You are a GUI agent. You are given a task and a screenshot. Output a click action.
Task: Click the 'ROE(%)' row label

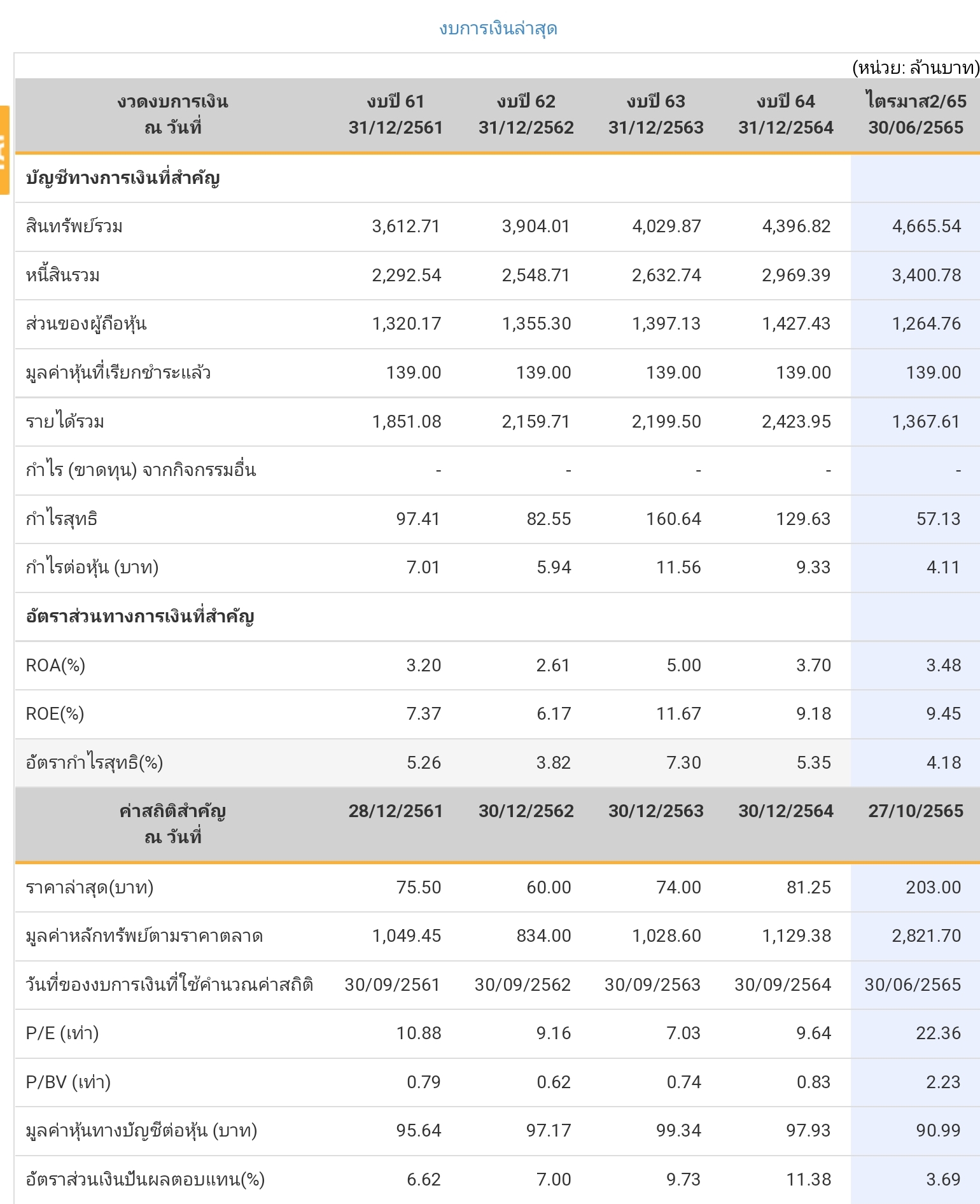click(x=55, y=714)
